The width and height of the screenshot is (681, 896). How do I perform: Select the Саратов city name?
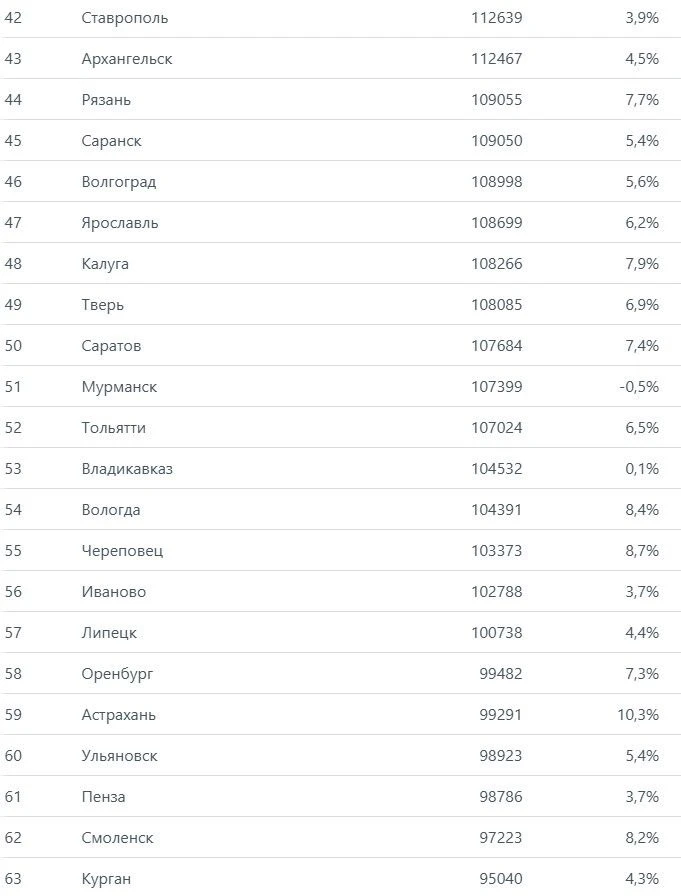point(111,346)
